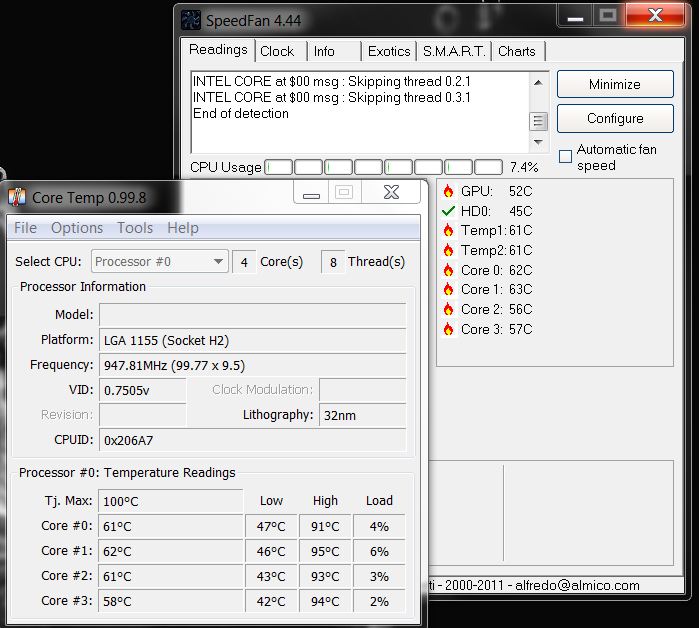Screen dimensions: 699x628
Task: Click the HD0 45C reading in SpeedFan
Action: click(496, 211)
